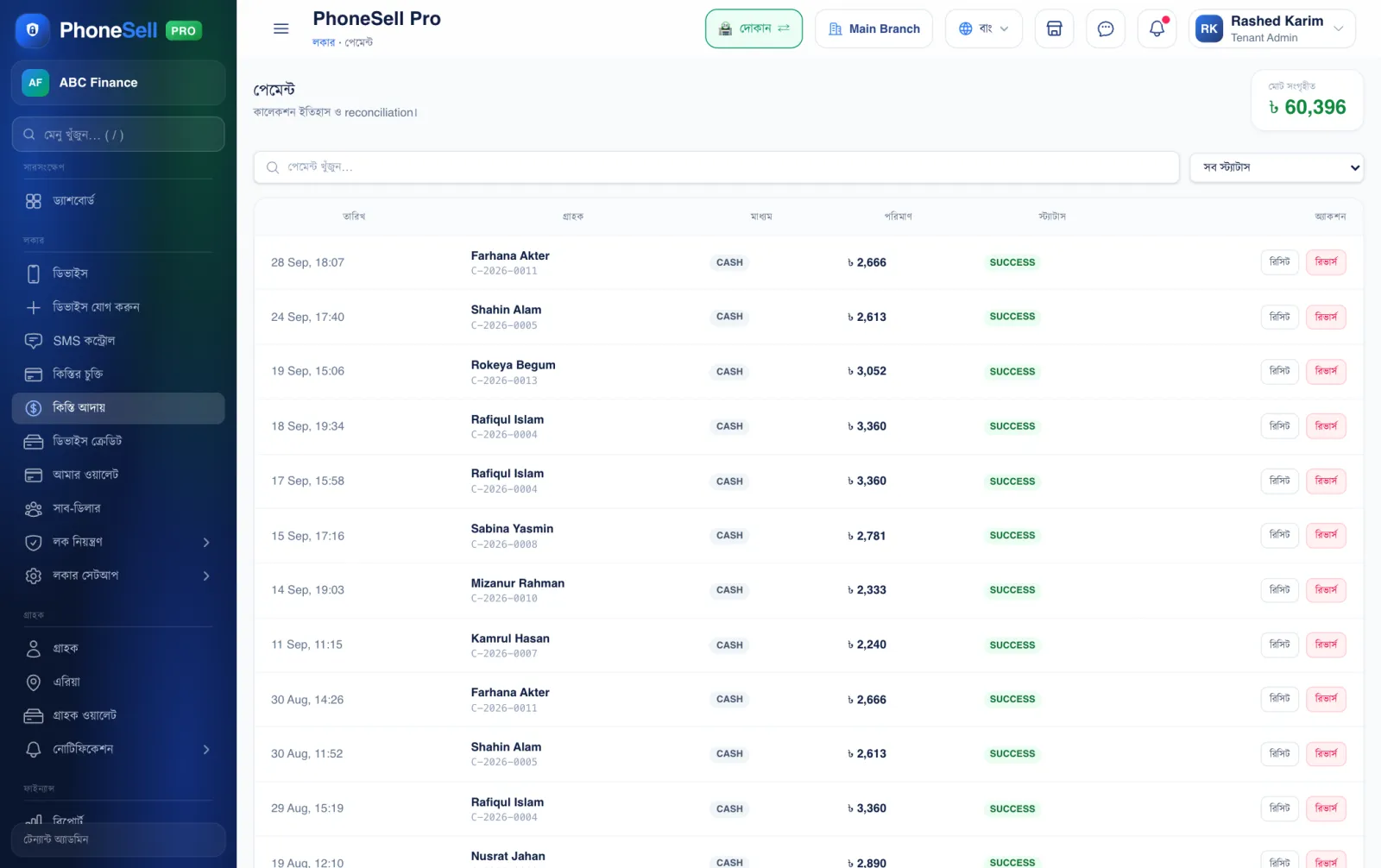Click রিভার্স for Shahin Alam 24 Sep
Viewport: 1381px width, 868px height.
[1326, 317]
